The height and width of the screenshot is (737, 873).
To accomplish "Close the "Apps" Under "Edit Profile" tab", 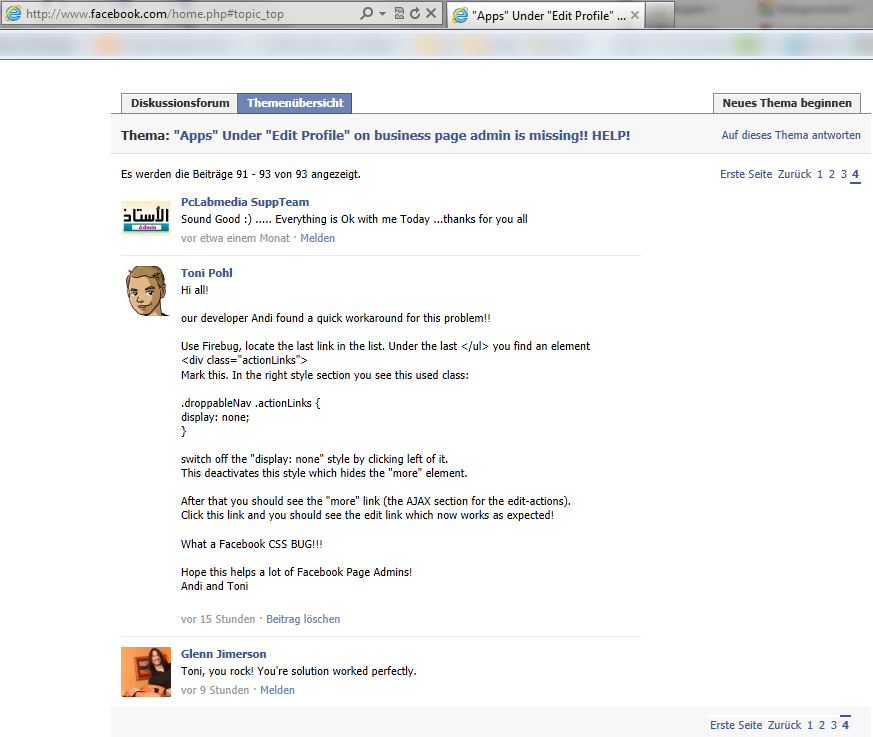I will (635, 15).
